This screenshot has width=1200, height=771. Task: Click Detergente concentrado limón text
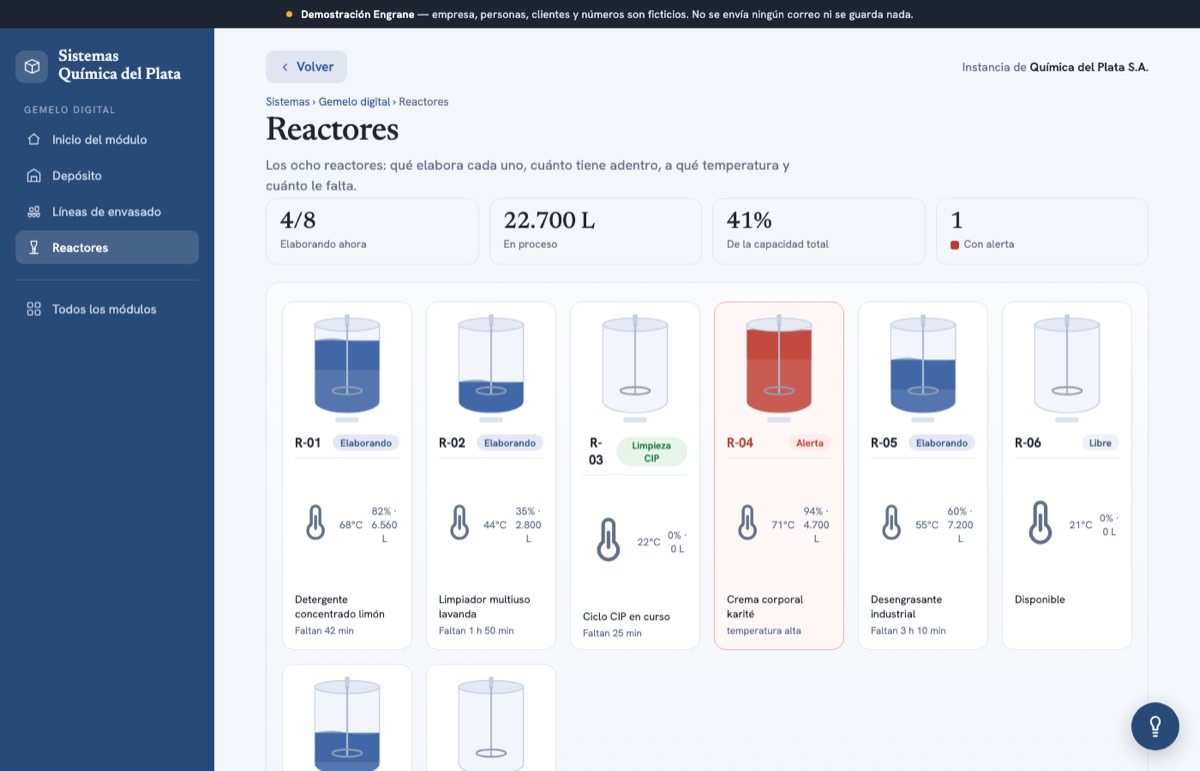(340, 607)
